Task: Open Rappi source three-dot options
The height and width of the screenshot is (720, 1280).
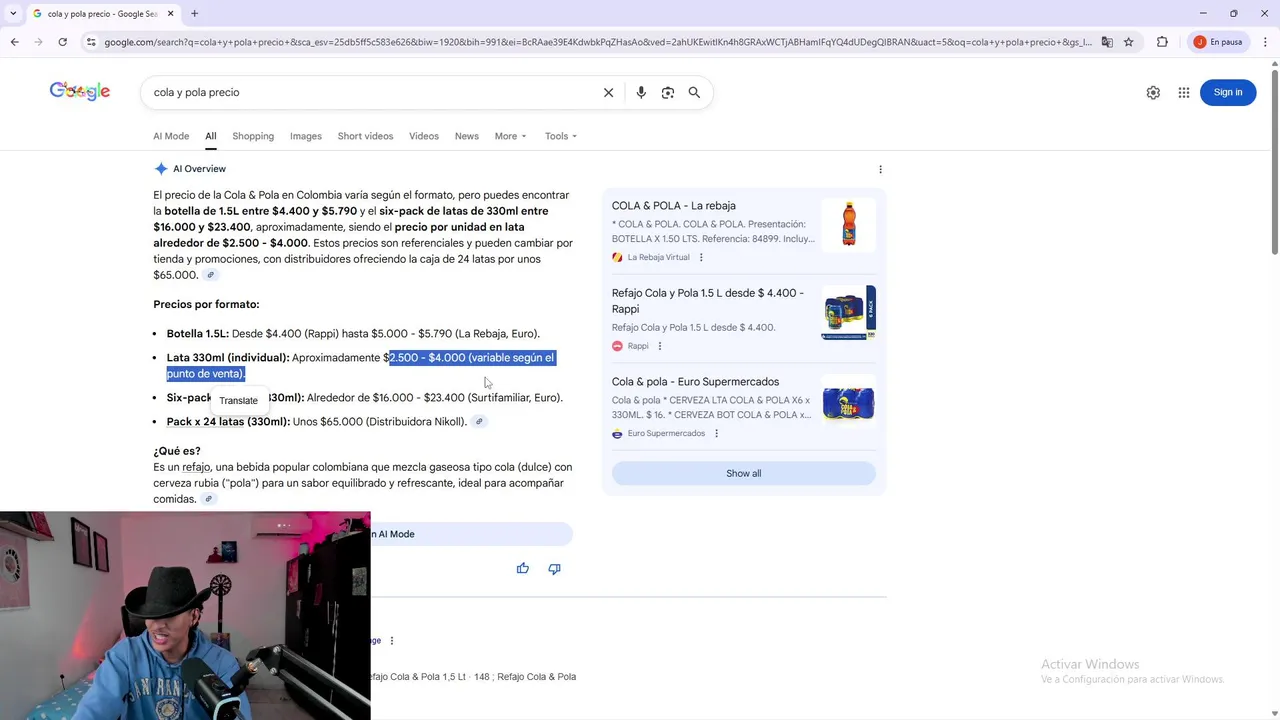Action: point(659,346)
